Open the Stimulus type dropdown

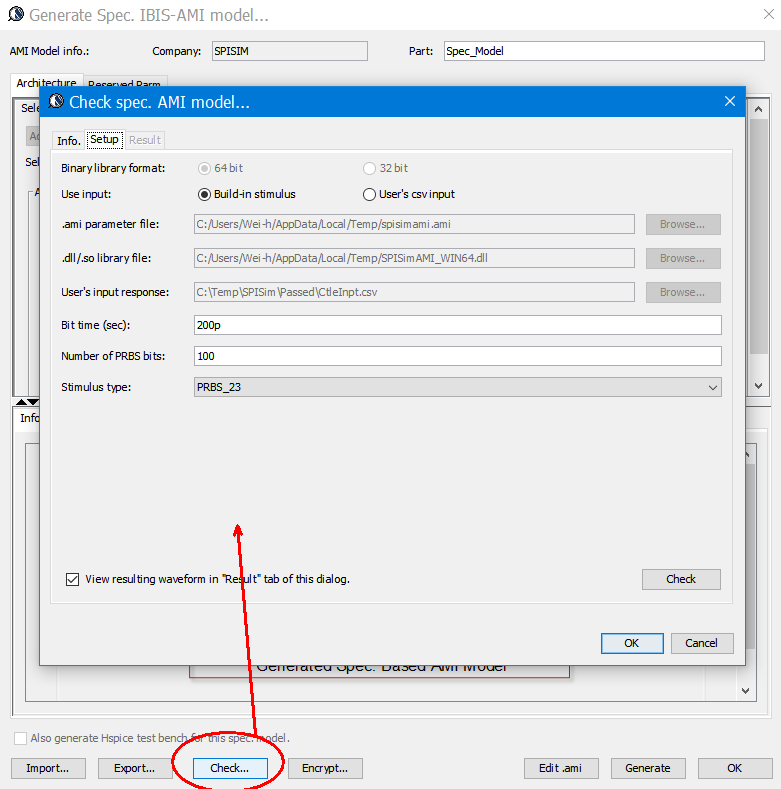(458, 387)
